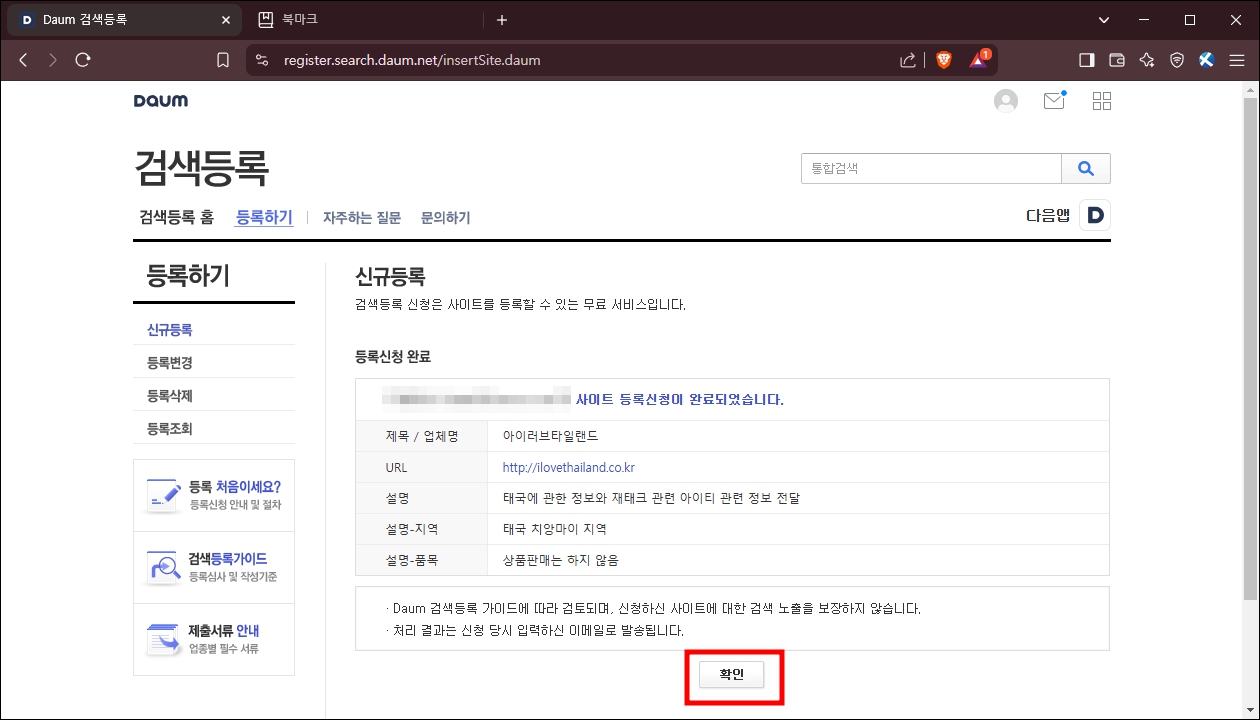Open the 등록 처음이세요? guide banner
The image size is (1260, 720).
click(x=214, y=496)
